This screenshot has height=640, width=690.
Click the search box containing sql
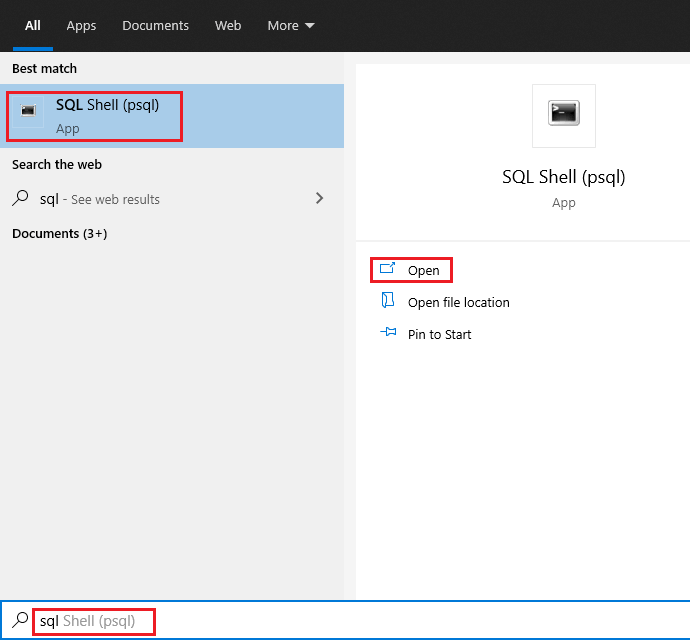click(345, 620)
